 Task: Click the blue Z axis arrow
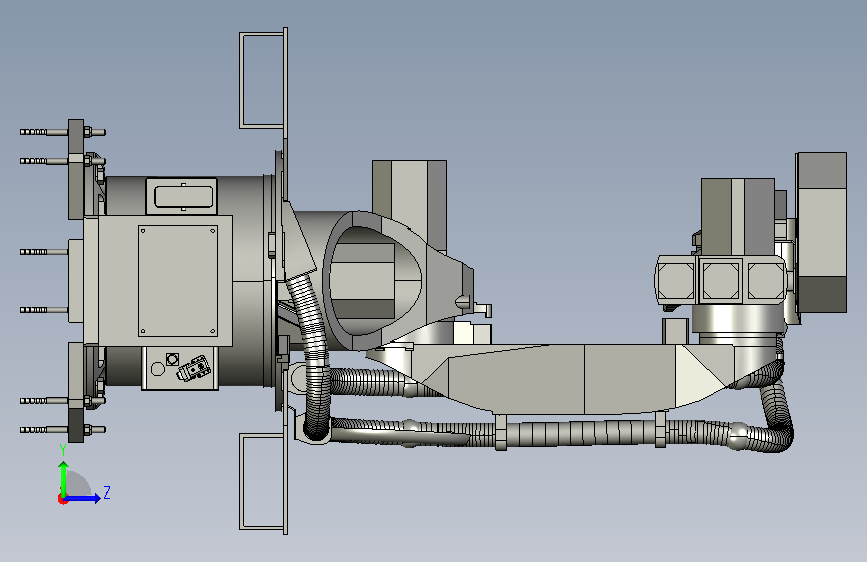[83, 498]
